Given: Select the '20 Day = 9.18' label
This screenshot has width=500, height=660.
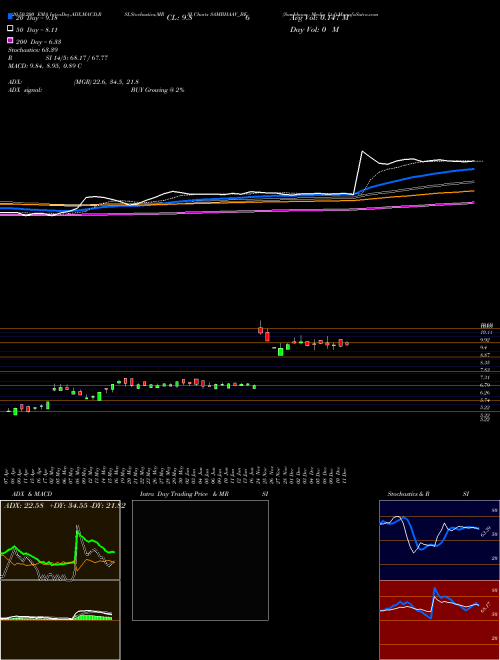Looking at the screenshot, I should (x=39, y=18).
